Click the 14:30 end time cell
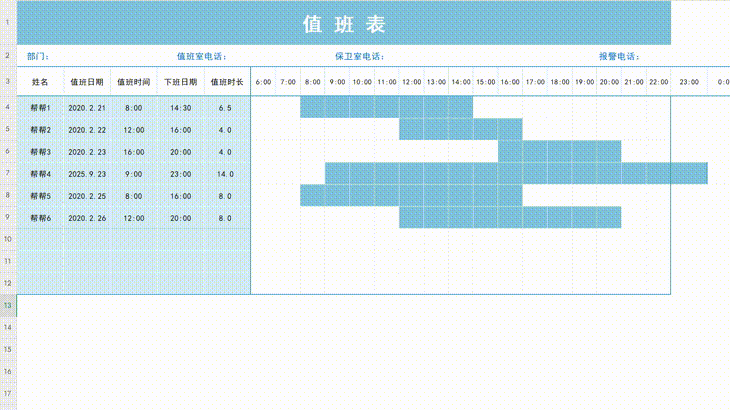This screenshot has height=410, width=730. tap(181, 108)
